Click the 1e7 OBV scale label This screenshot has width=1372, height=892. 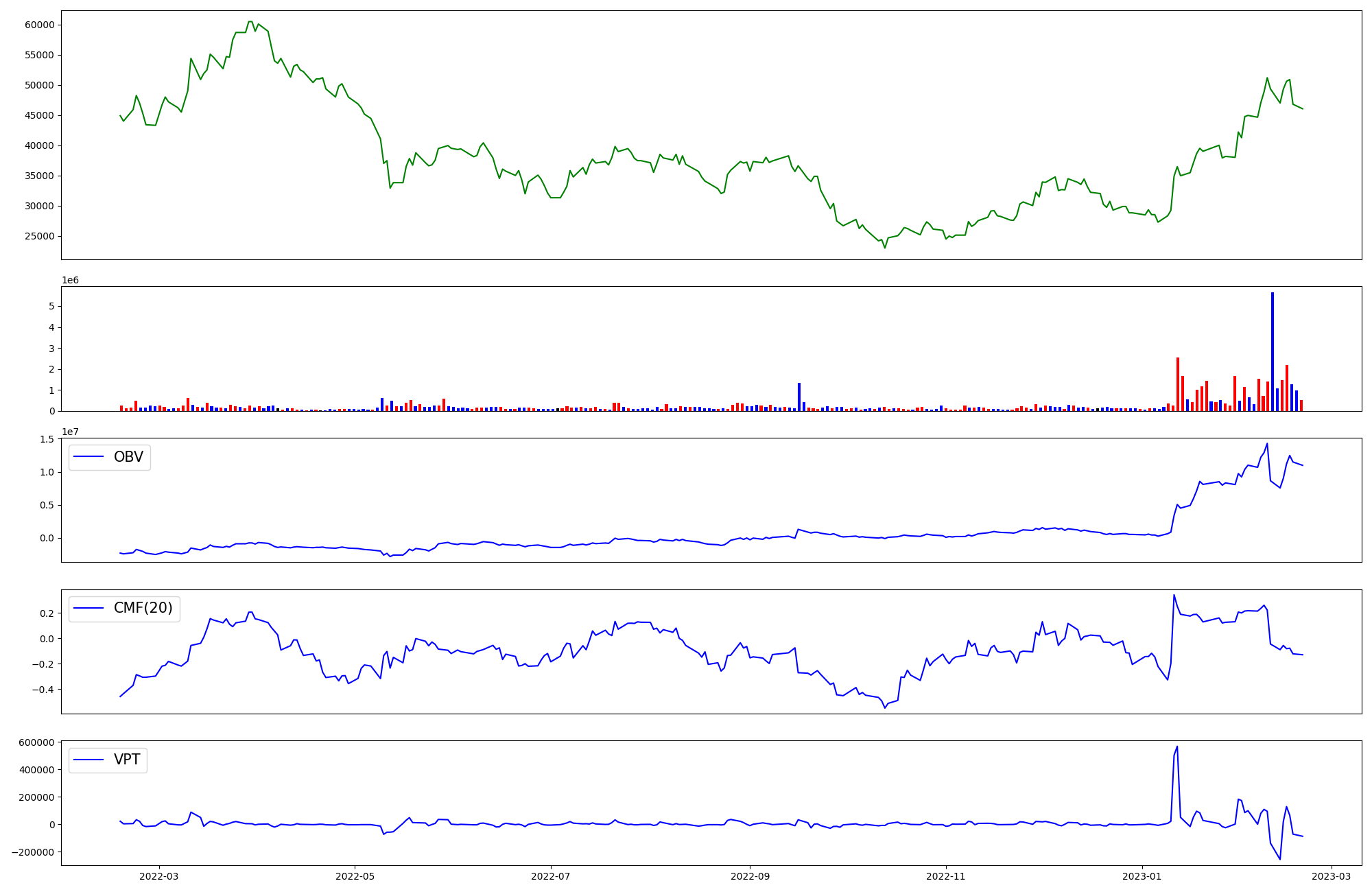coord(70,432)
